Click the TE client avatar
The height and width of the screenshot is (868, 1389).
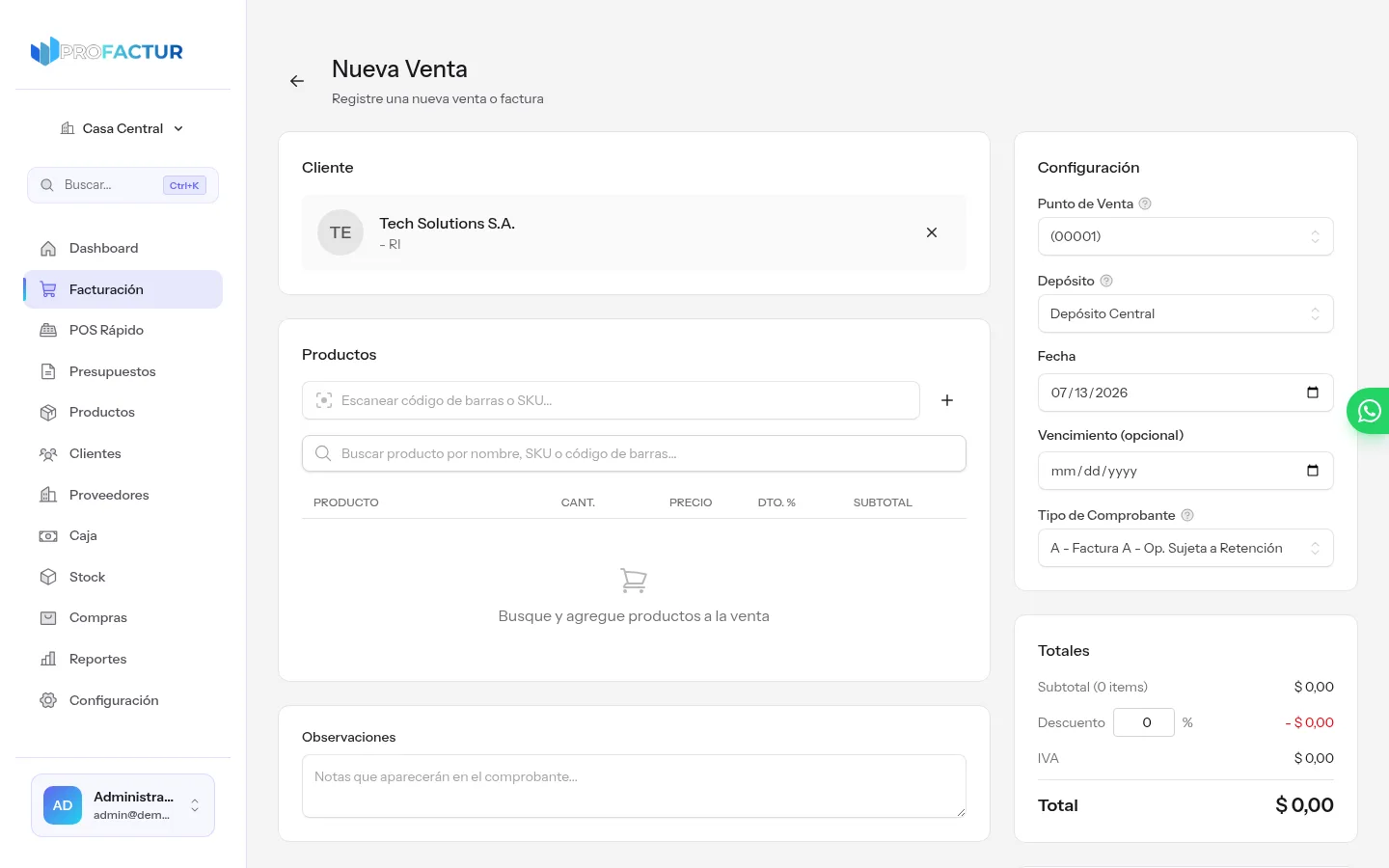tap(340, 232)
